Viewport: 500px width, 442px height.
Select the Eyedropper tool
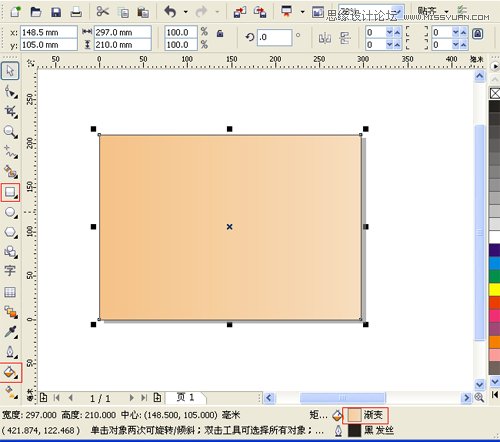click(x=11, y=332)
